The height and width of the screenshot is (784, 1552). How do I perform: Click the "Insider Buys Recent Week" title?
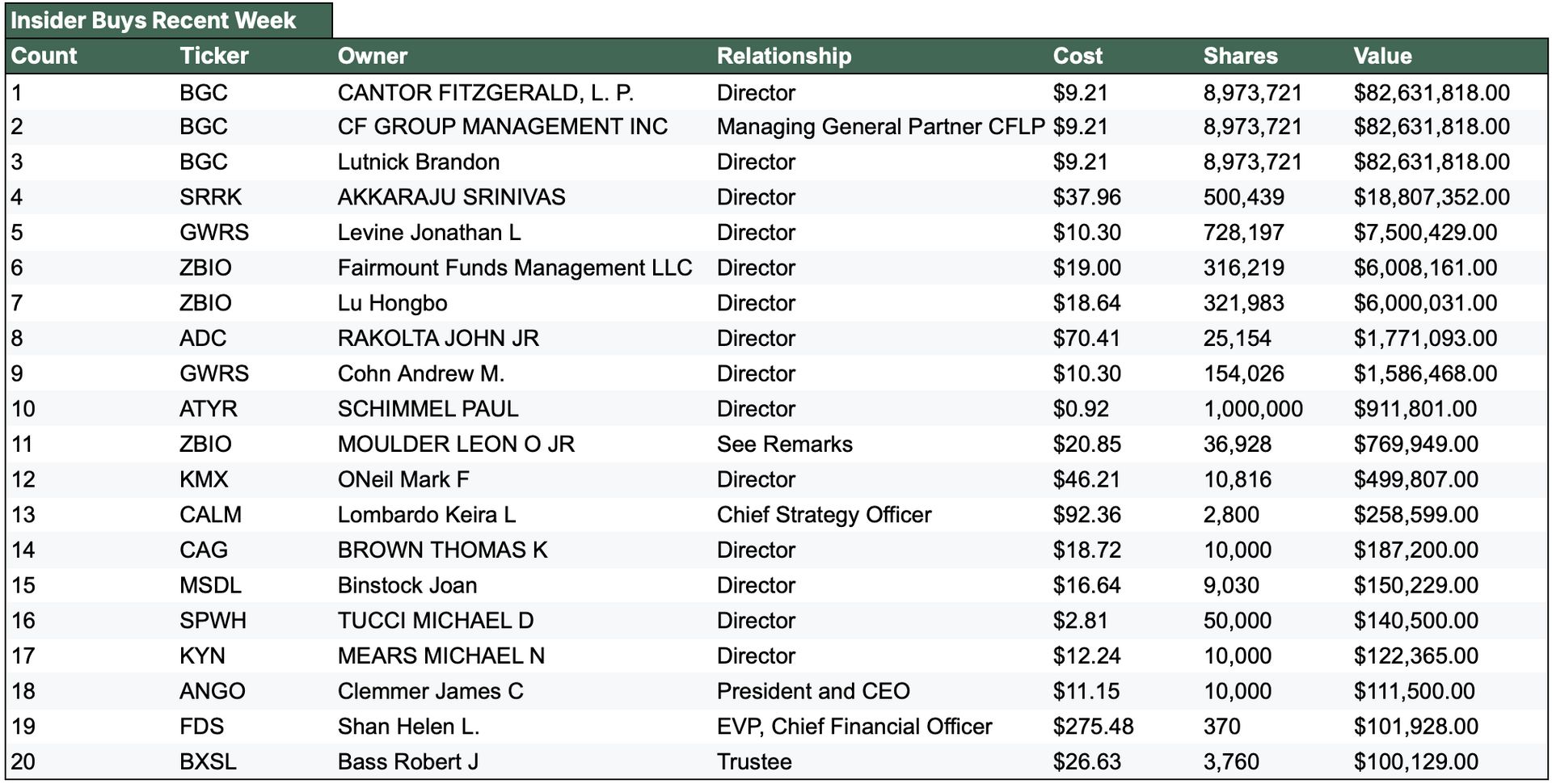tap(154, 20)
